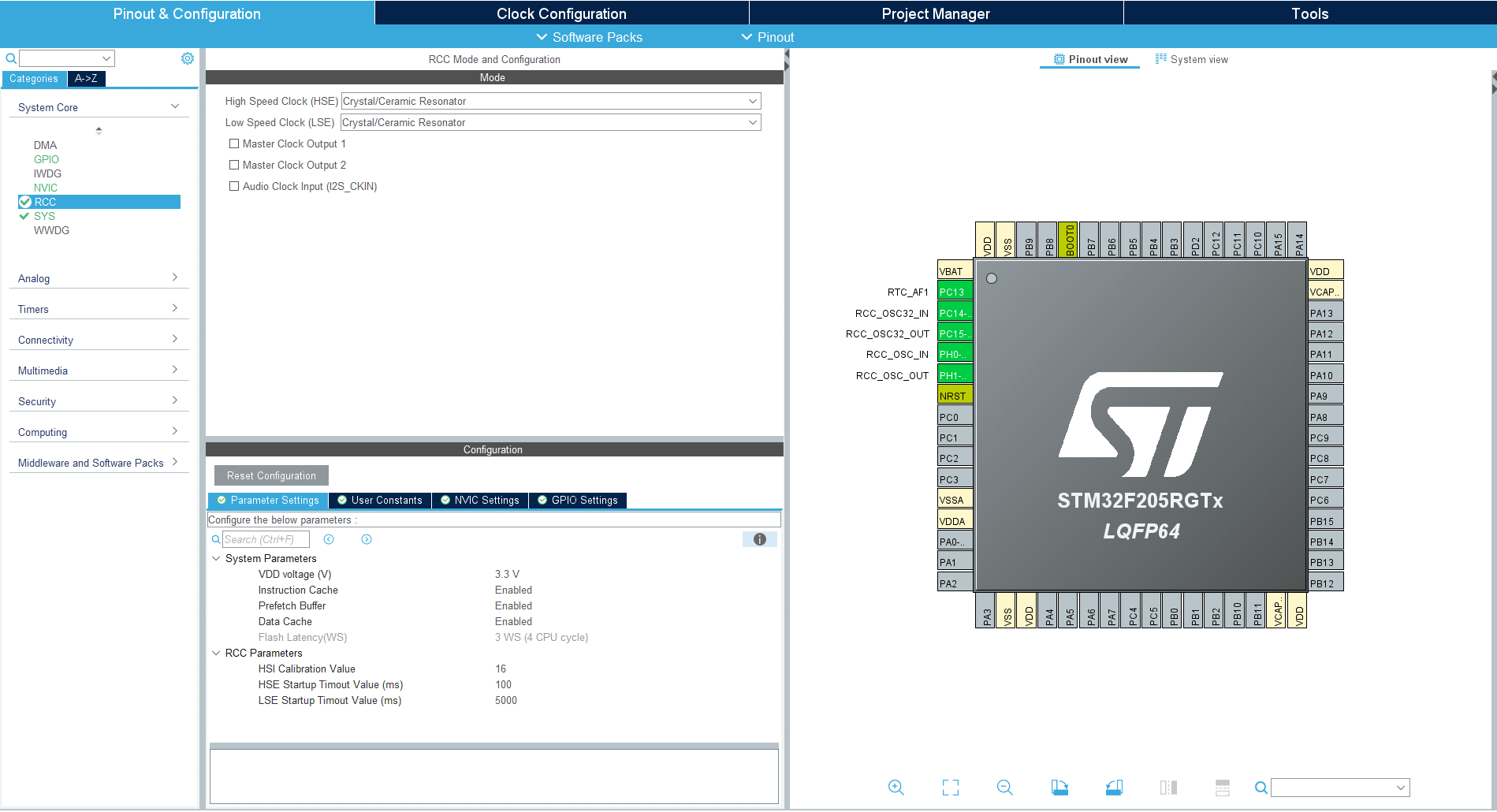Check the Master Clock Output 1 checkbox
Screen dimensions: 1497x812
pos(234,143)
